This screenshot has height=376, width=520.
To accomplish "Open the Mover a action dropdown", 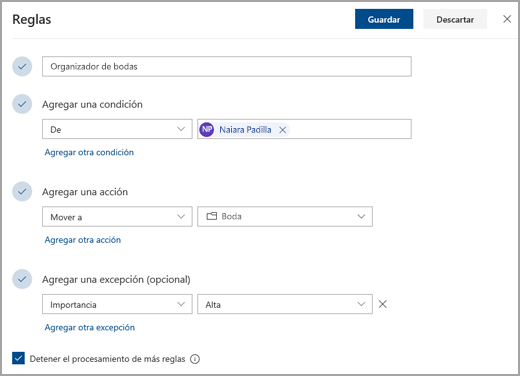I will (x=117, y=217).
